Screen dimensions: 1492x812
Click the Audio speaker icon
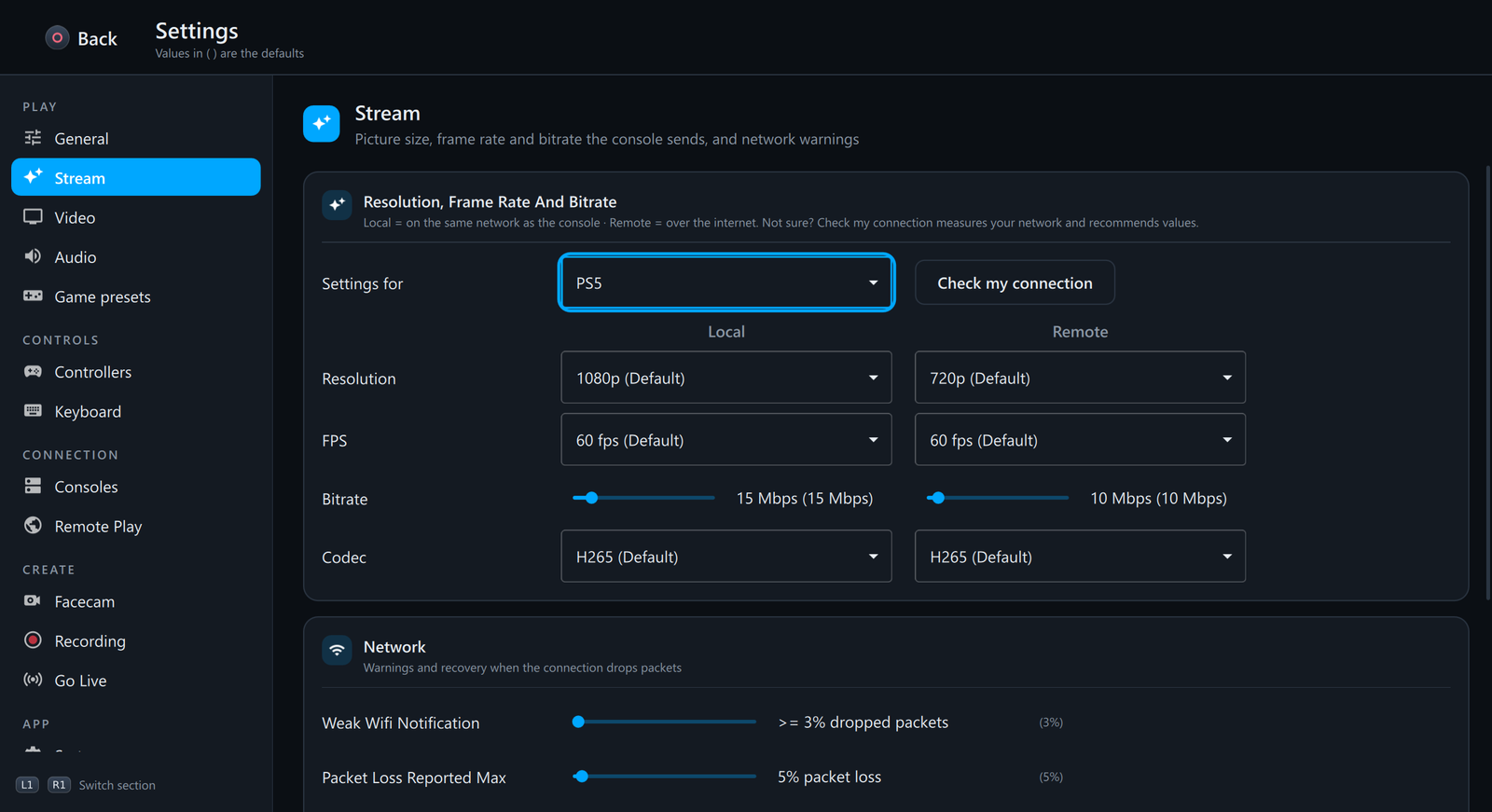tap(33, 256)
